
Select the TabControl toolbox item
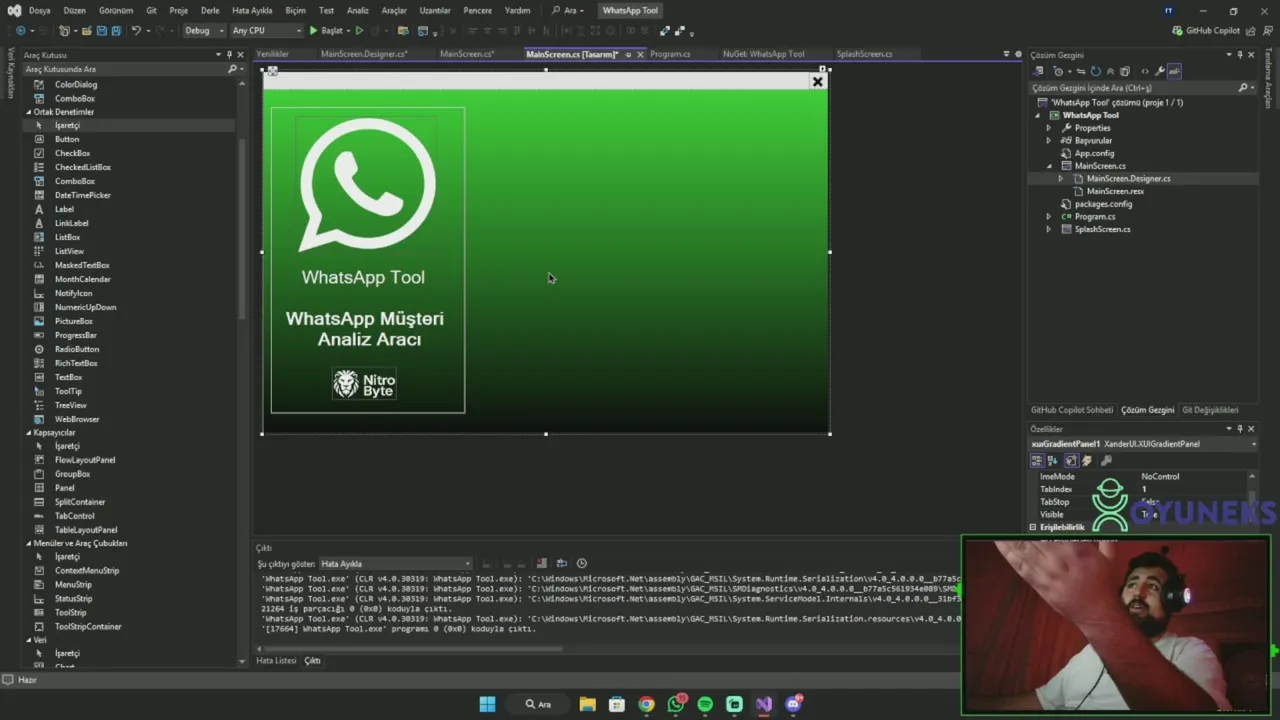(74, 516)
